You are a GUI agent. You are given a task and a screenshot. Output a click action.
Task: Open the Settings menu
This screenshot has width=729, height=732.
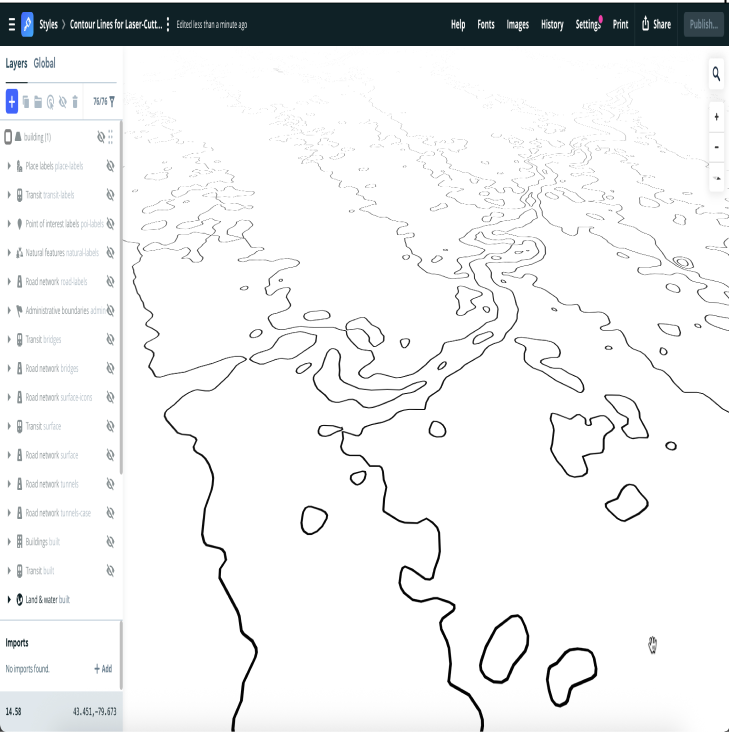click(588, 24)
